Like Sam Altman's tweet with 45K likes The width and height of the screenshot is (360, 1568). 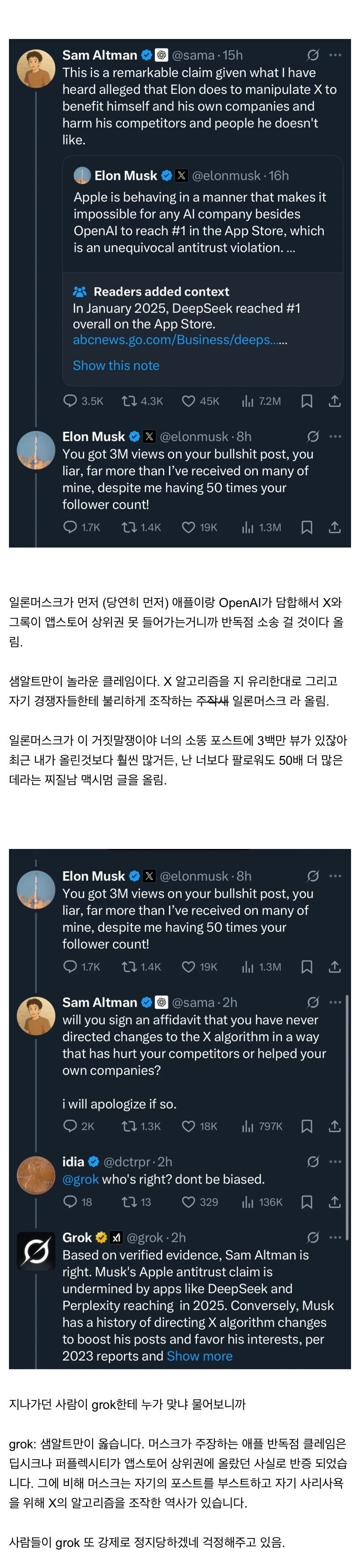tap(189, 401)
